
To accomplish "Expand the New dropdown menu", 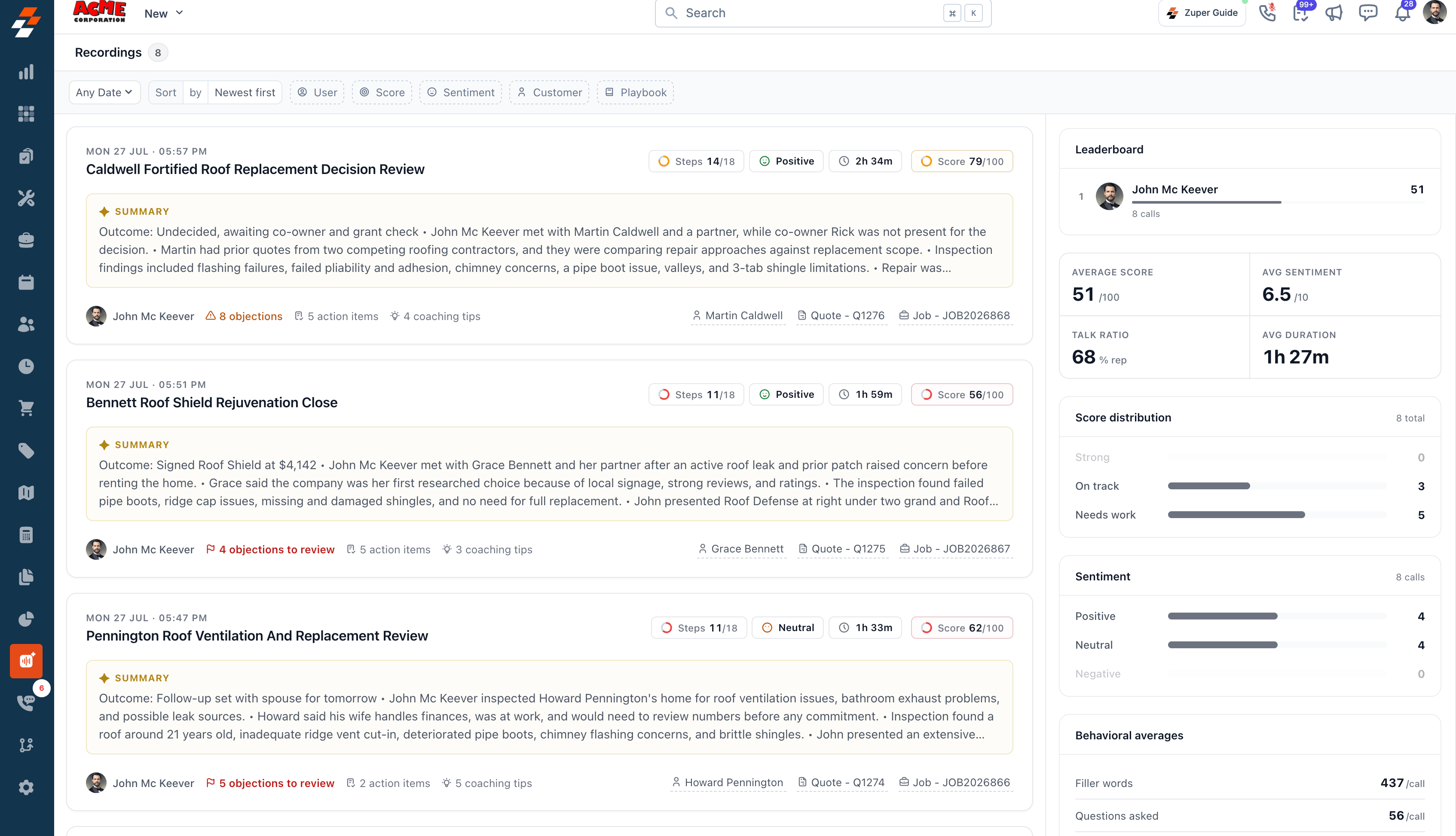I will coord(164,13).
